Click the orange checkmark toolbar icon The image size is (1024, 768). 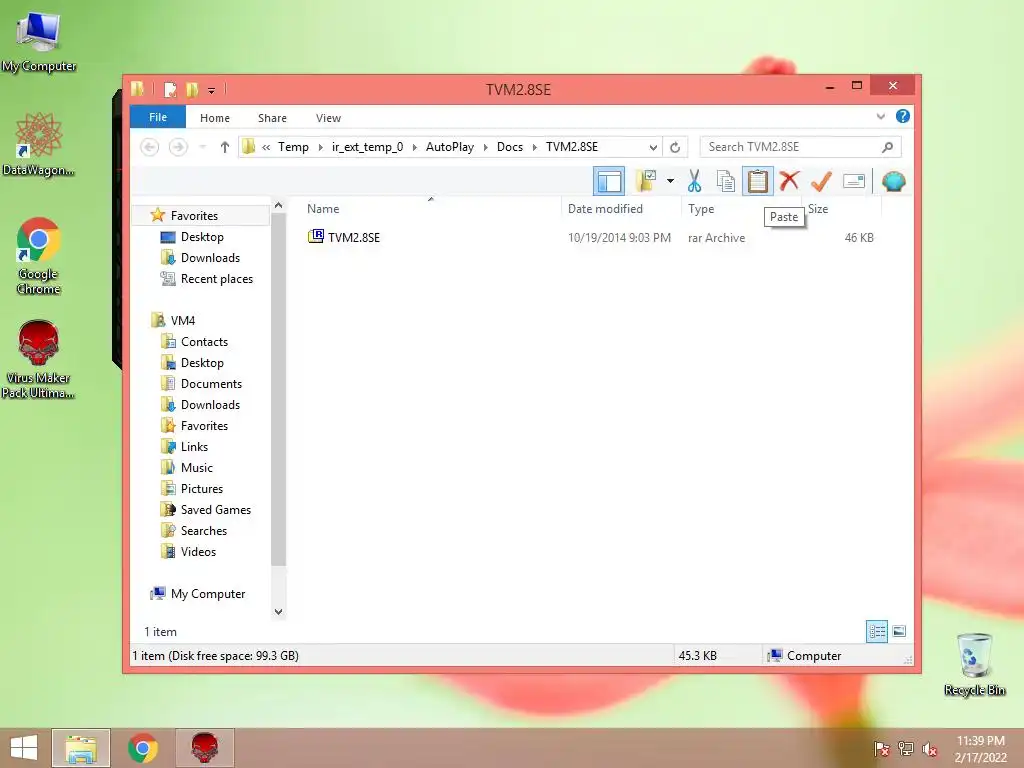coord(822,181)
